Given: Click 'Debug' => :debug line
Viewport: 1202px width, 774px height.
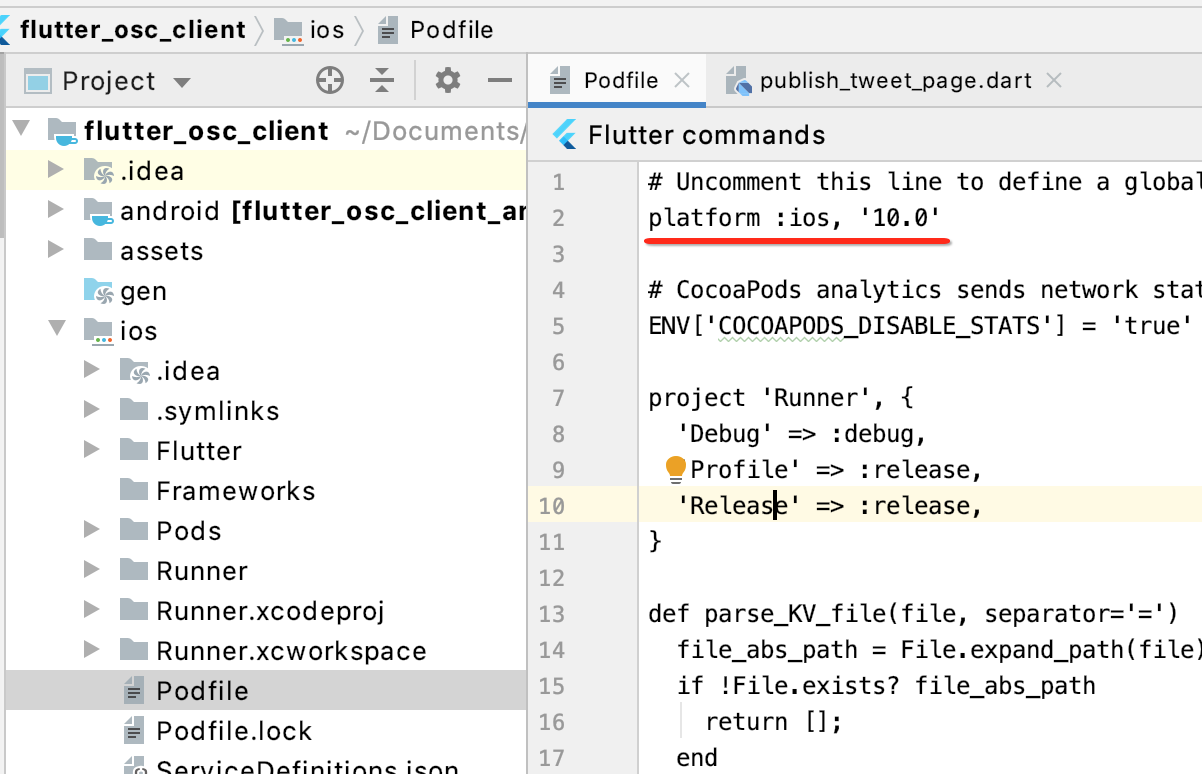Looking at the screenshot, I should point(803,434).
